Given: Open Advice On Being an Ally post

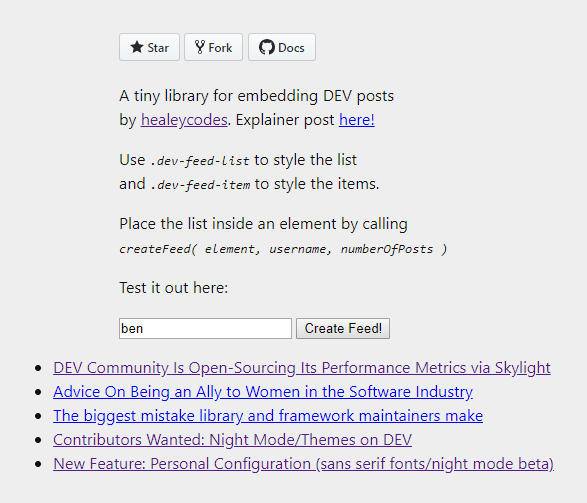Looking at the screenshot, I should [x=263, y=392].
